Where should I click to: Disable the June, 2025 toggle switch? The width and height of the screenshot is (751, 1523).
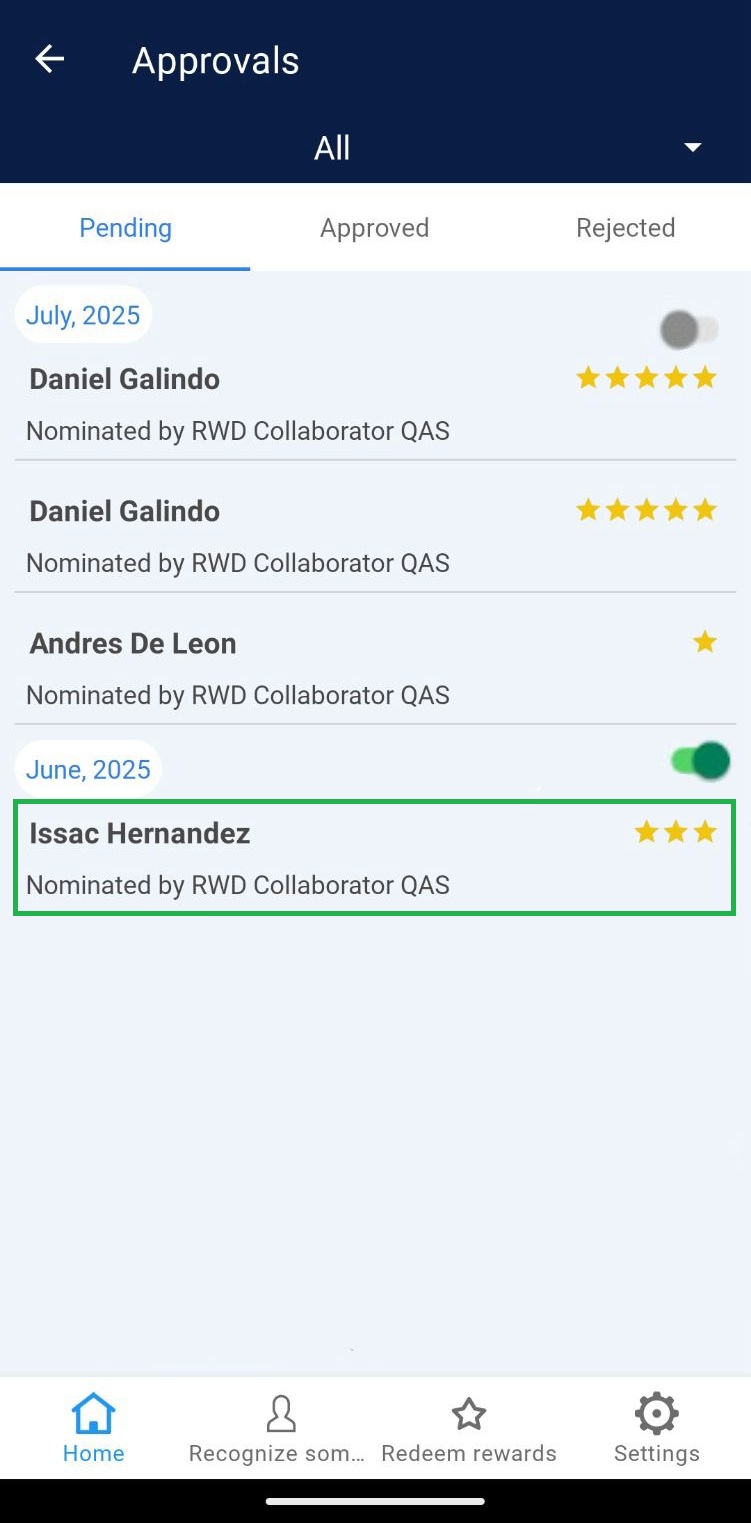coord(699,762)
